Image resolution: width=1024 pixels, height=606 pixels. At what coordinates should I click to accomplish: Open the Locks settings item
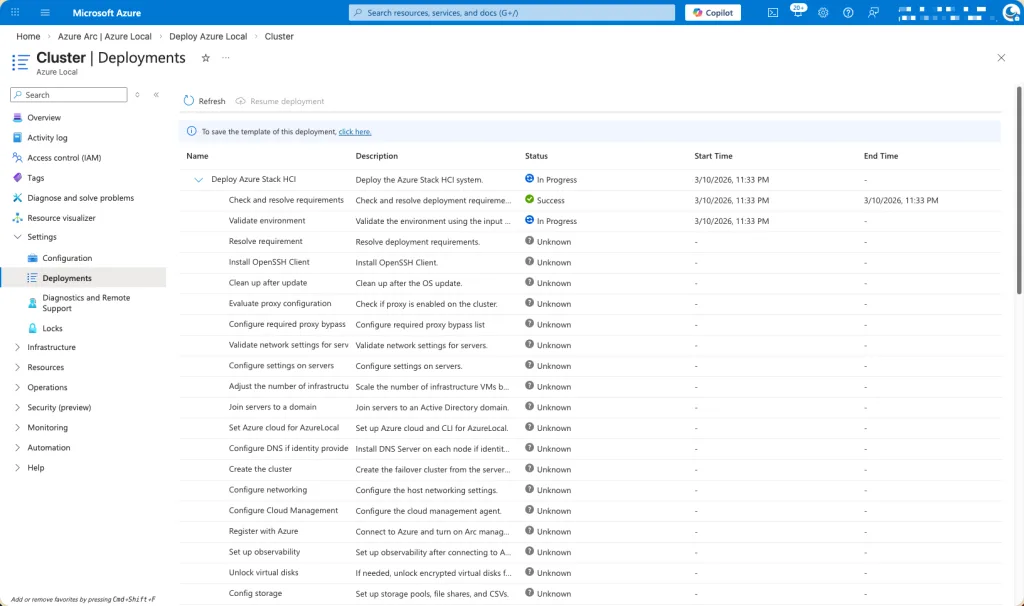[52, 328]
